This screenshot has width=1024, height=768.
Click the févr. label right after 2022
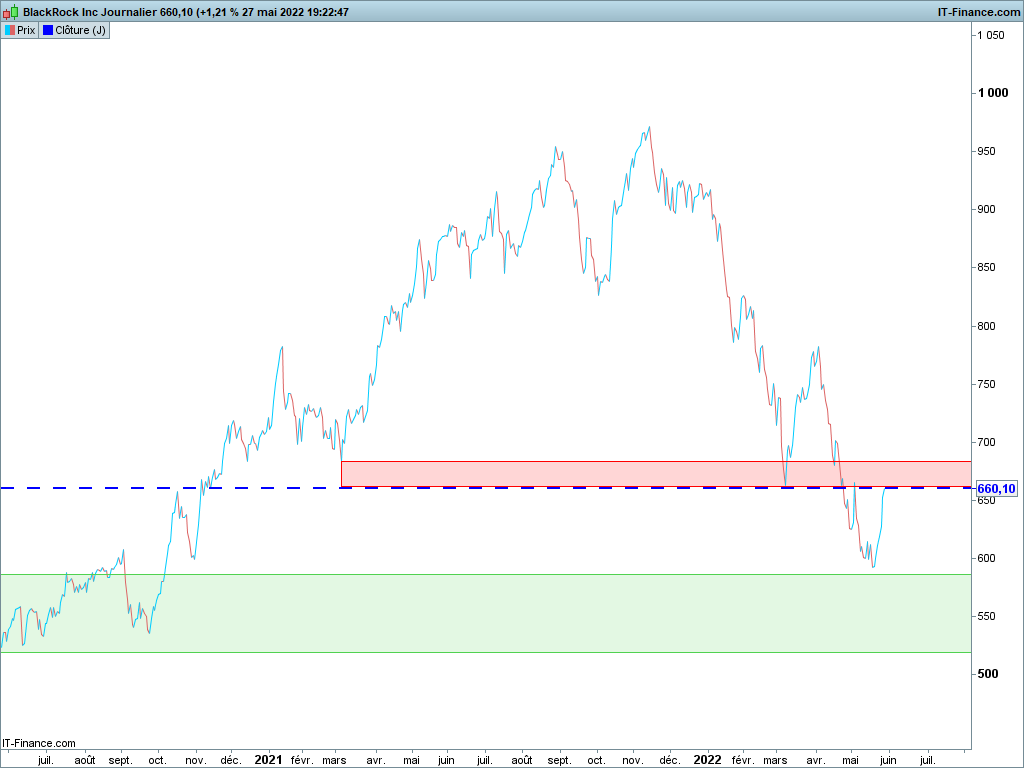coord(743,760)
